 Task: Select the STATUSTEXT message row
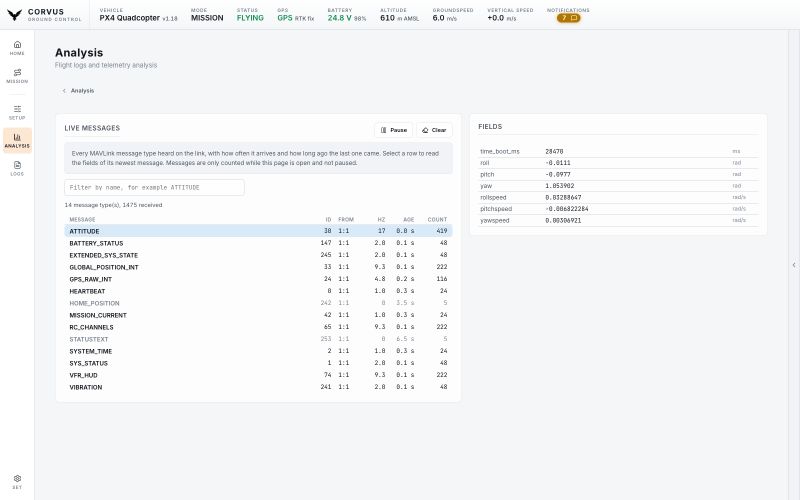pos(258,339)
